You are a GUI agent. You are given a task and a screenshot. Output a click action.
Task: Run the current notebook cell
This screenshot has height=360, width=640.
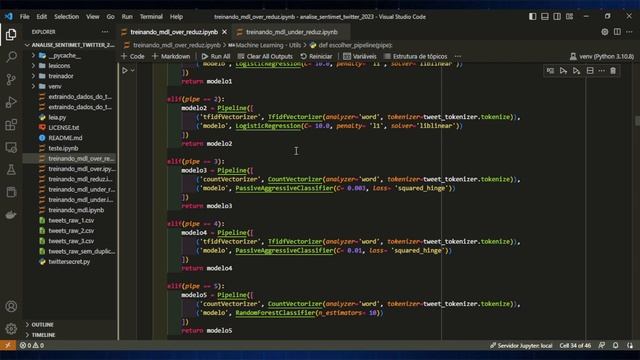click(125, 70)
